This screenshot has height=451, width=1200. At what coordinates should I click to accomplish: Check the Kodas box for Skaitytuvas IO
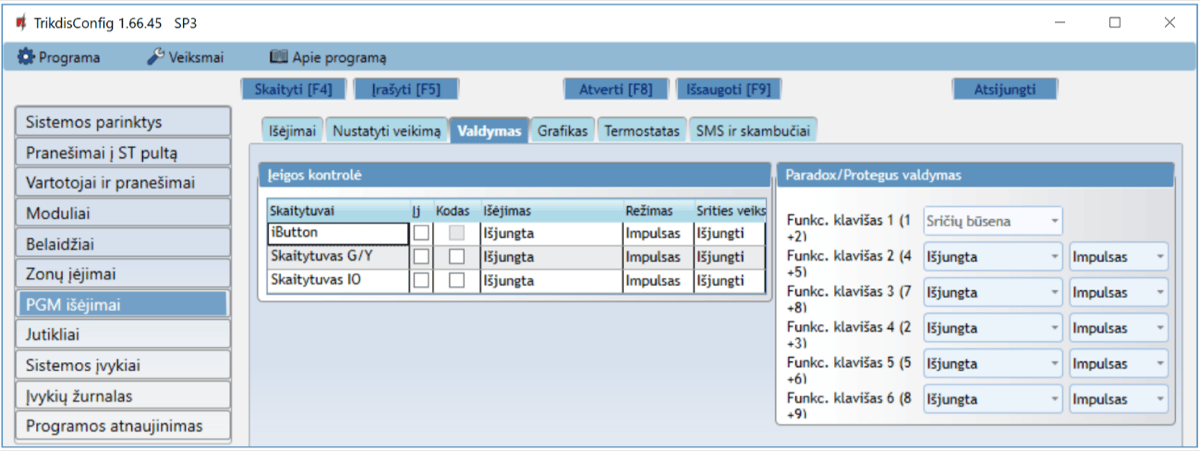457,281
